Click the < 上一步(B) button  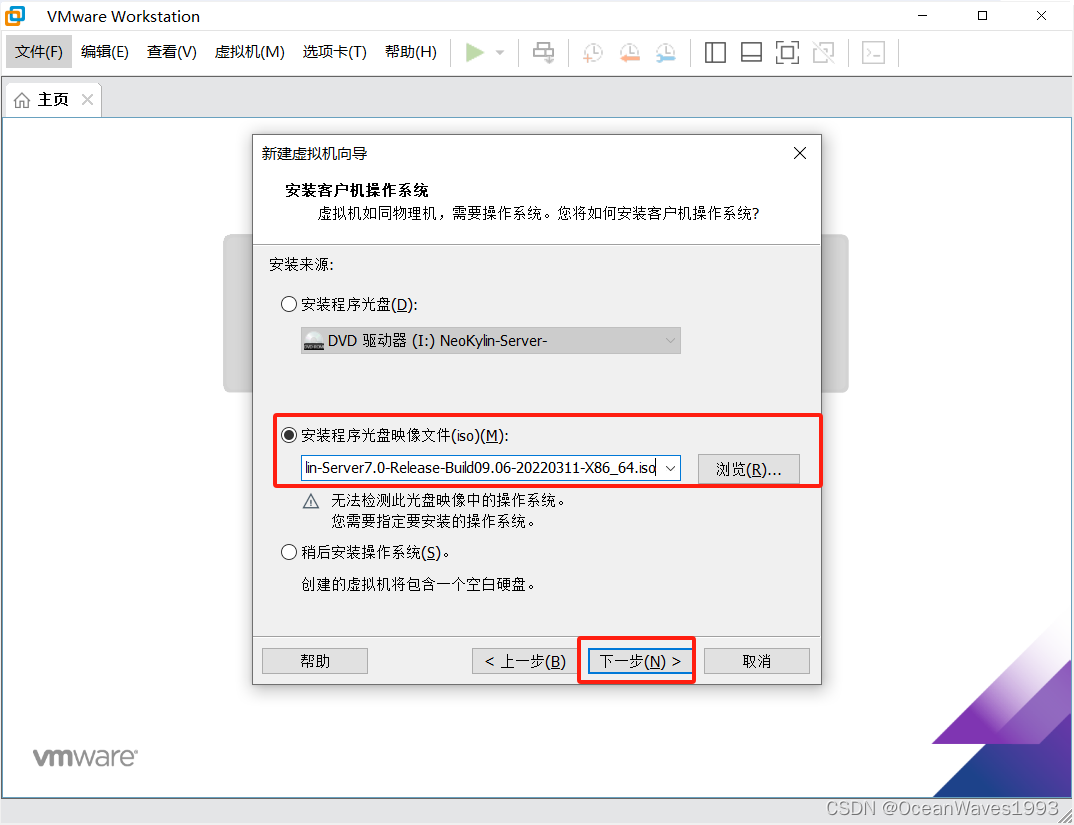(x=525, y=661)
